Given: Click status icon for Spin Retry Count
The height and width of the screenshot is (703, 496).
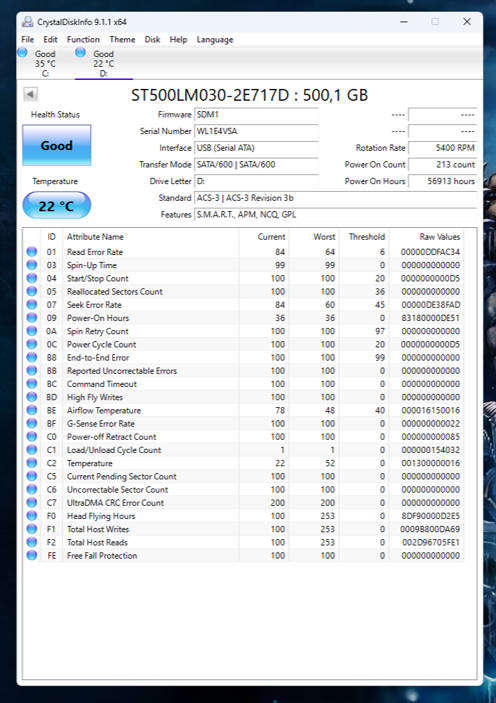Looking at the screenshot, I should pyautogui.click(x=31, y=331).
